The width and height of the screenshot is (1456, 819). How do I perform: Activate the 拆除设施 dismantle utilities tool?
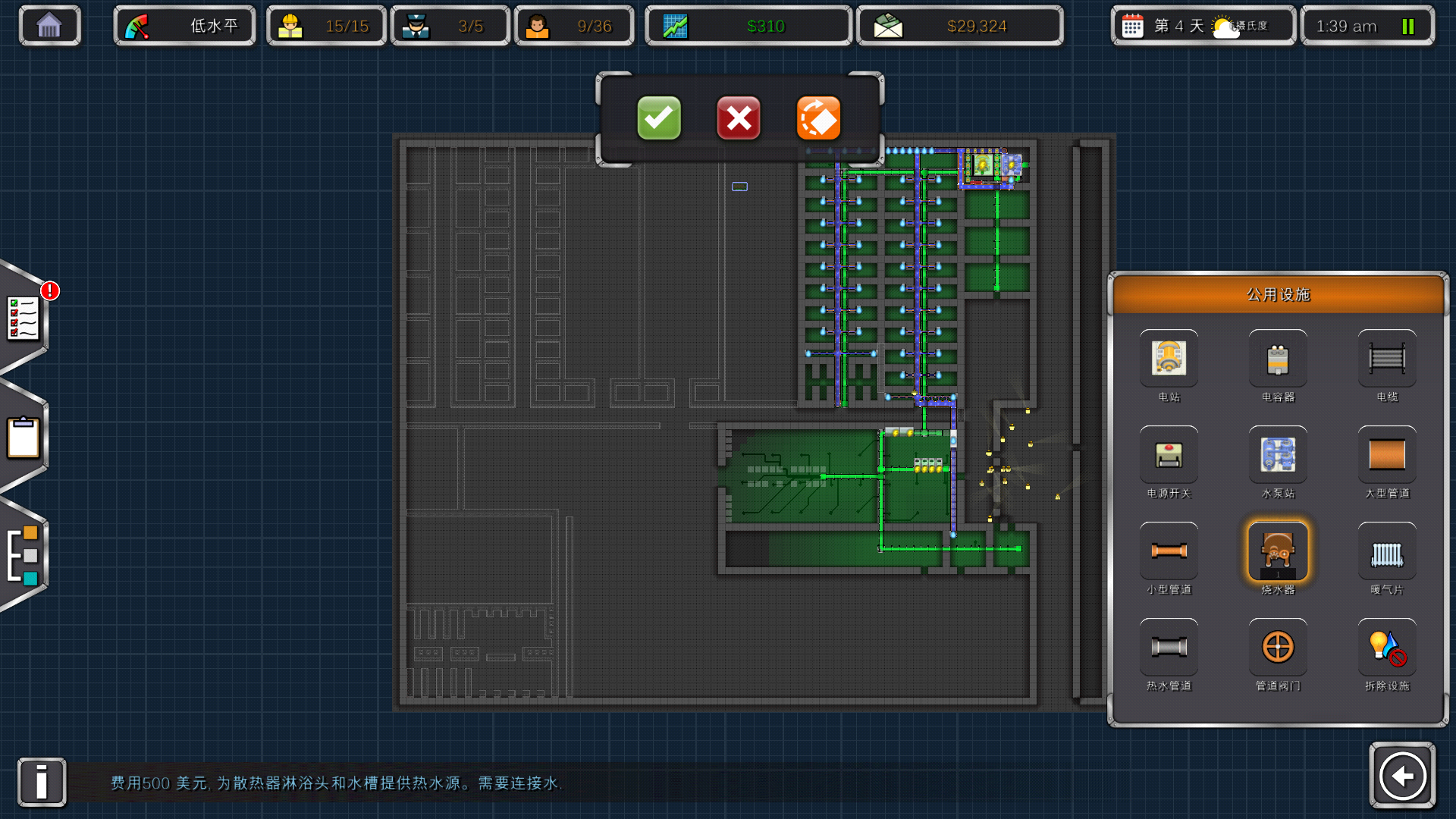pyautogui.click(x=1387, y=647)
